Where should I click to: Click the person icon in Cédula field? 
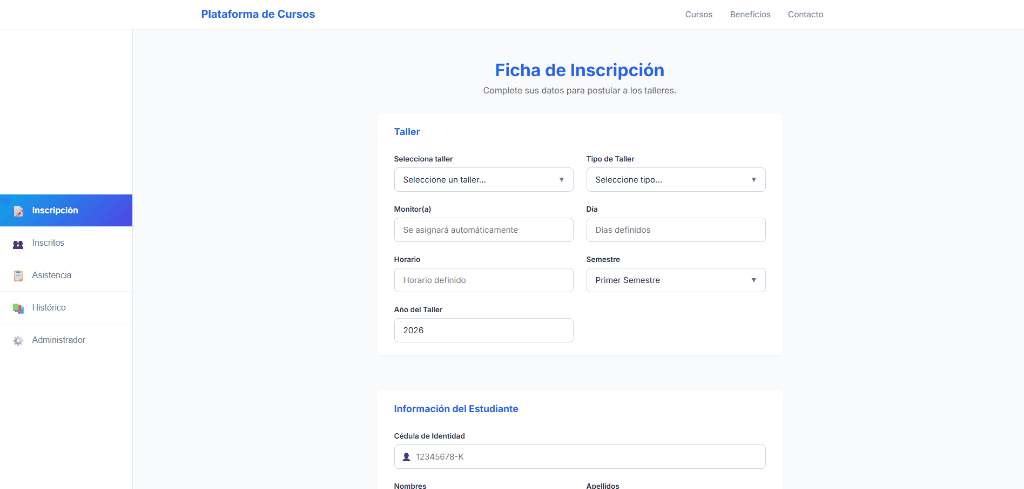click(x=406, y=457)
